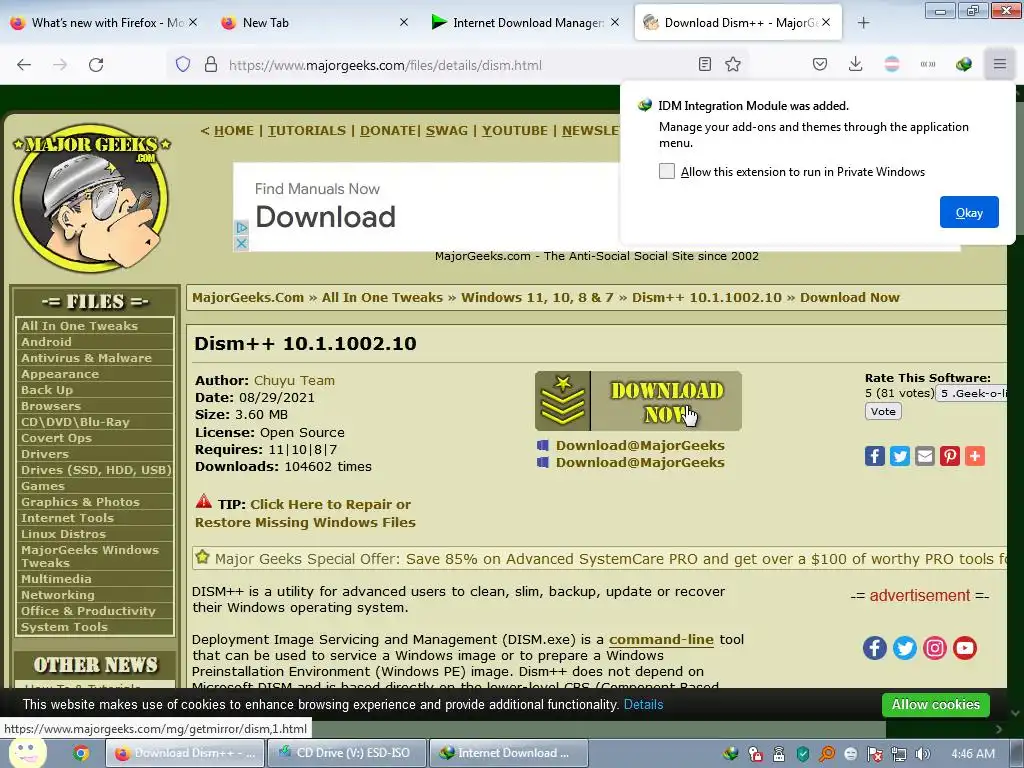Viewport: 1024px width, 768px height.
Task: Reload the page with the refresh icon
Action: pos(96,65)
